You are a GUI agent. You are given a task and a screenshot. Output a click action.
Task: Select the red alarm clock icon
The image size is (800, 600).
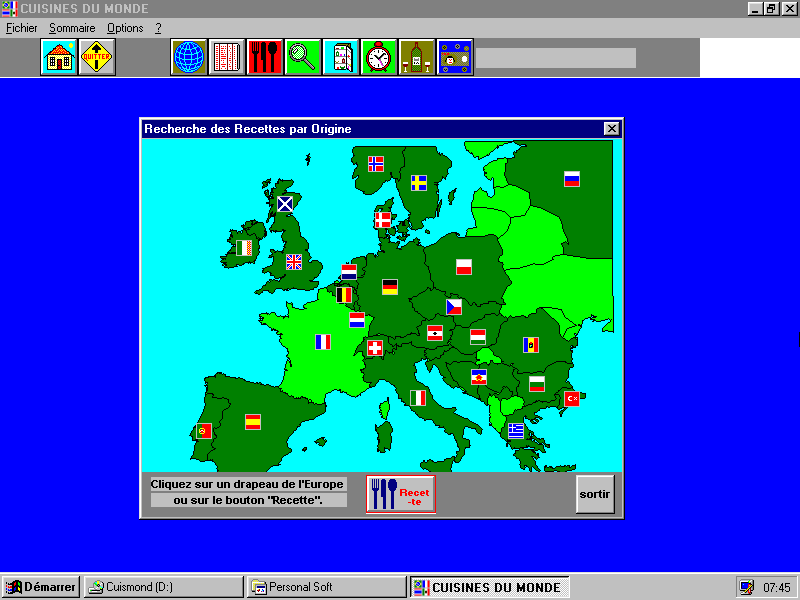pyautogui.click(x=379, y=57)
